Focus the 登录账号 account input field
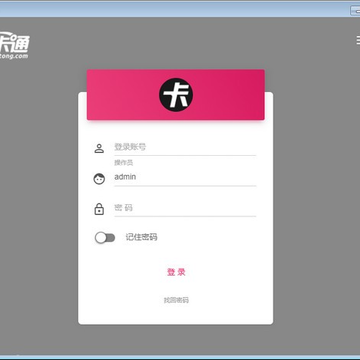 coord(185,147)
